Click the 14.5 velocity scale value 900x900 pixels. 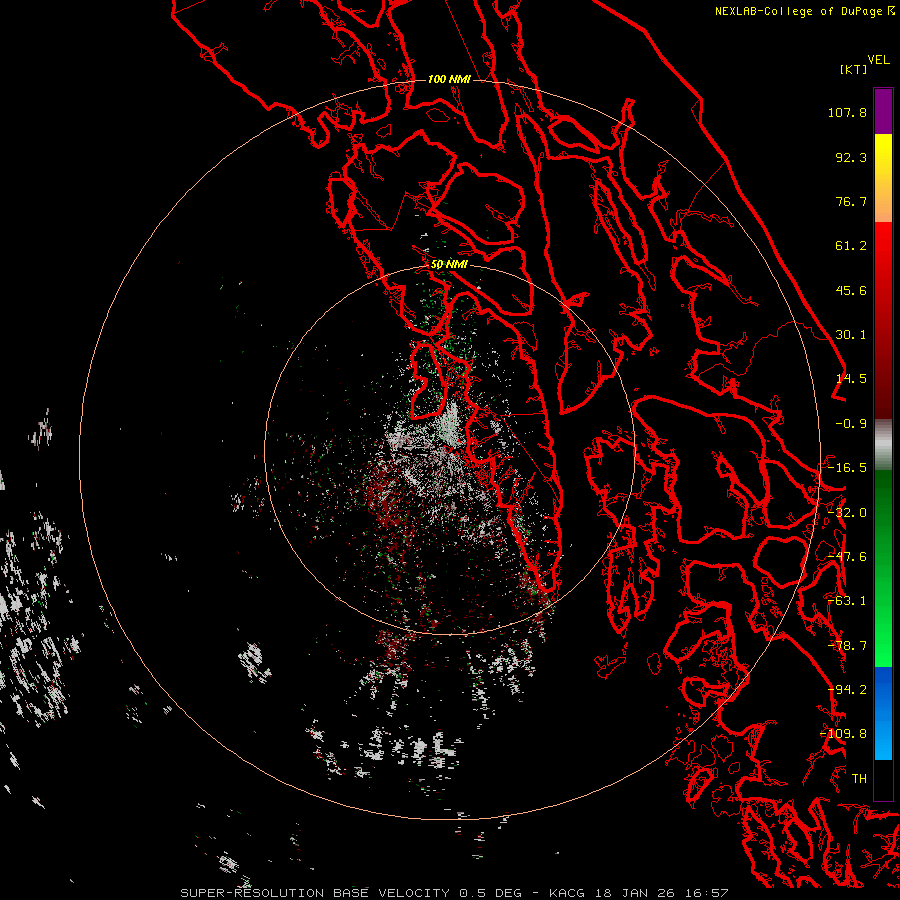(851, 379)
